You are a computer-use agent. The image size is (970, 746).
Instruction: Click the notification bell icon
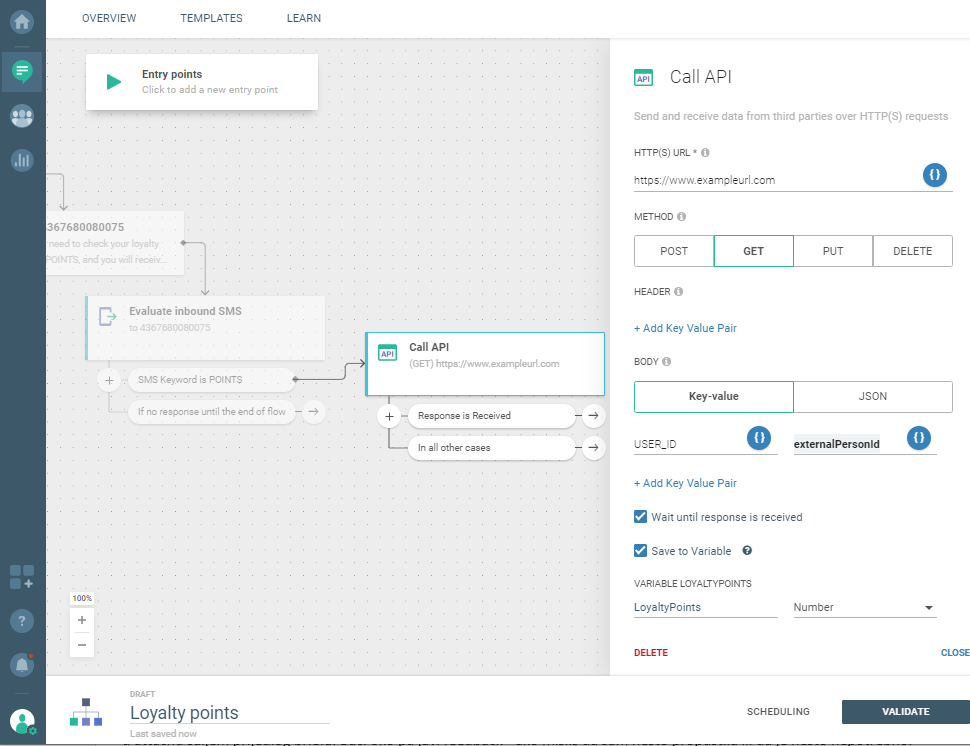(x=22, y=663)
